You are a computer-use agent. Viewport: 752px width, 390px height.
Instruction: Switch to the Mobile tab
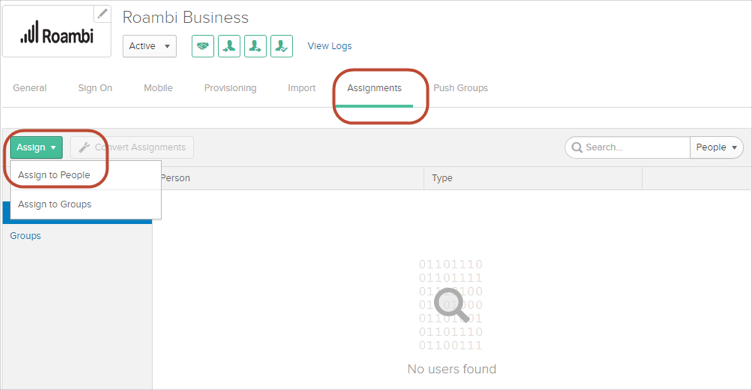pyautogui.click(x=158, y=88)
